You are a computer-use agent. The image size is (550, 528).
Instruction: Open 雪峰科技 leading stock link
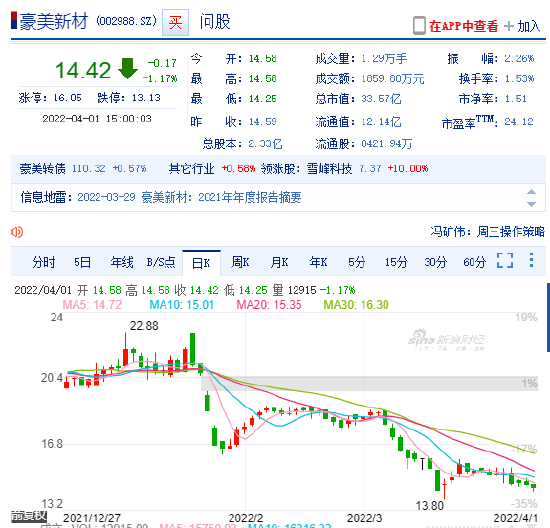330,169
